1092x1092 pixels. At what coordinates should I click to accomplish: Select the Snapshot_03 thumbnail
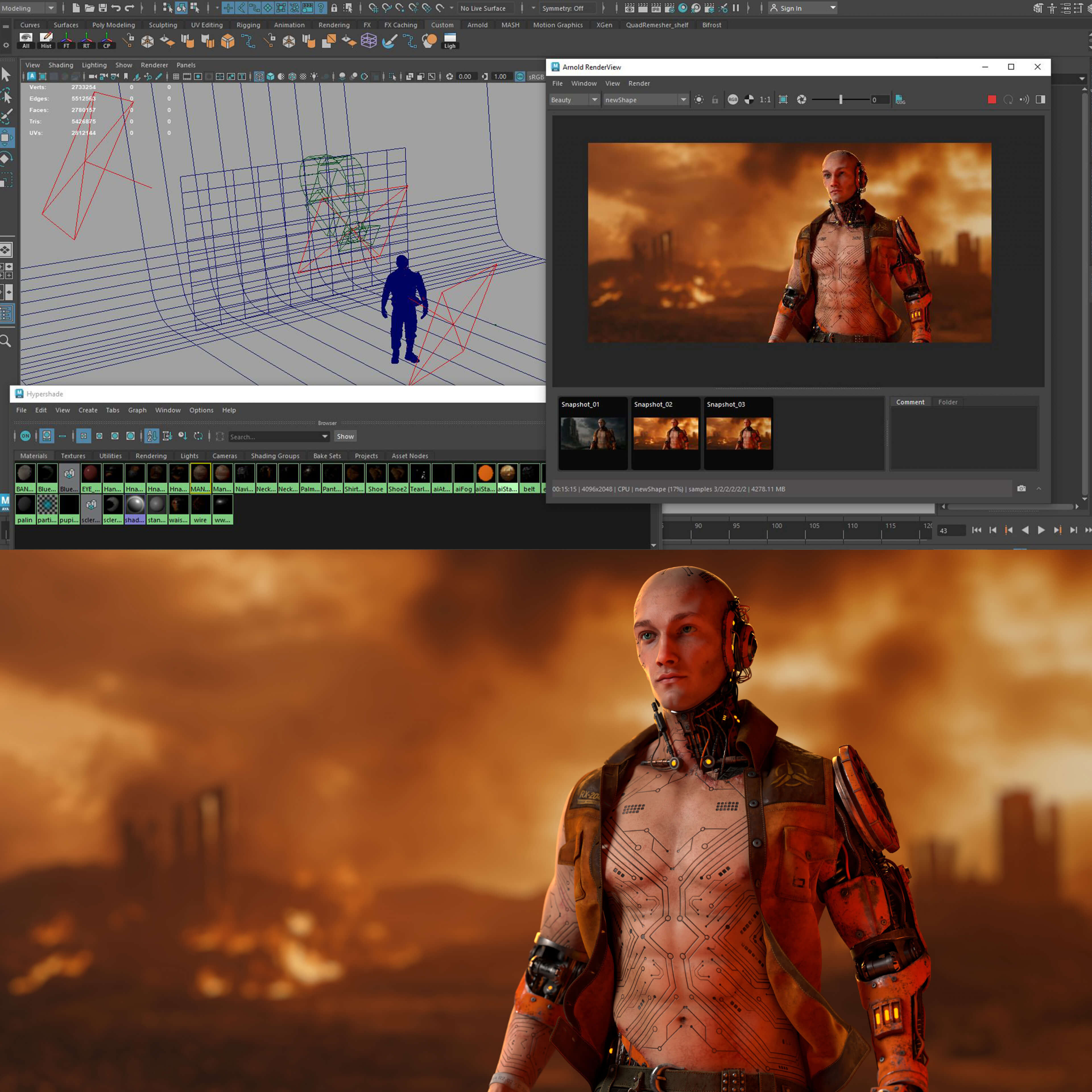tap(738, 433)
